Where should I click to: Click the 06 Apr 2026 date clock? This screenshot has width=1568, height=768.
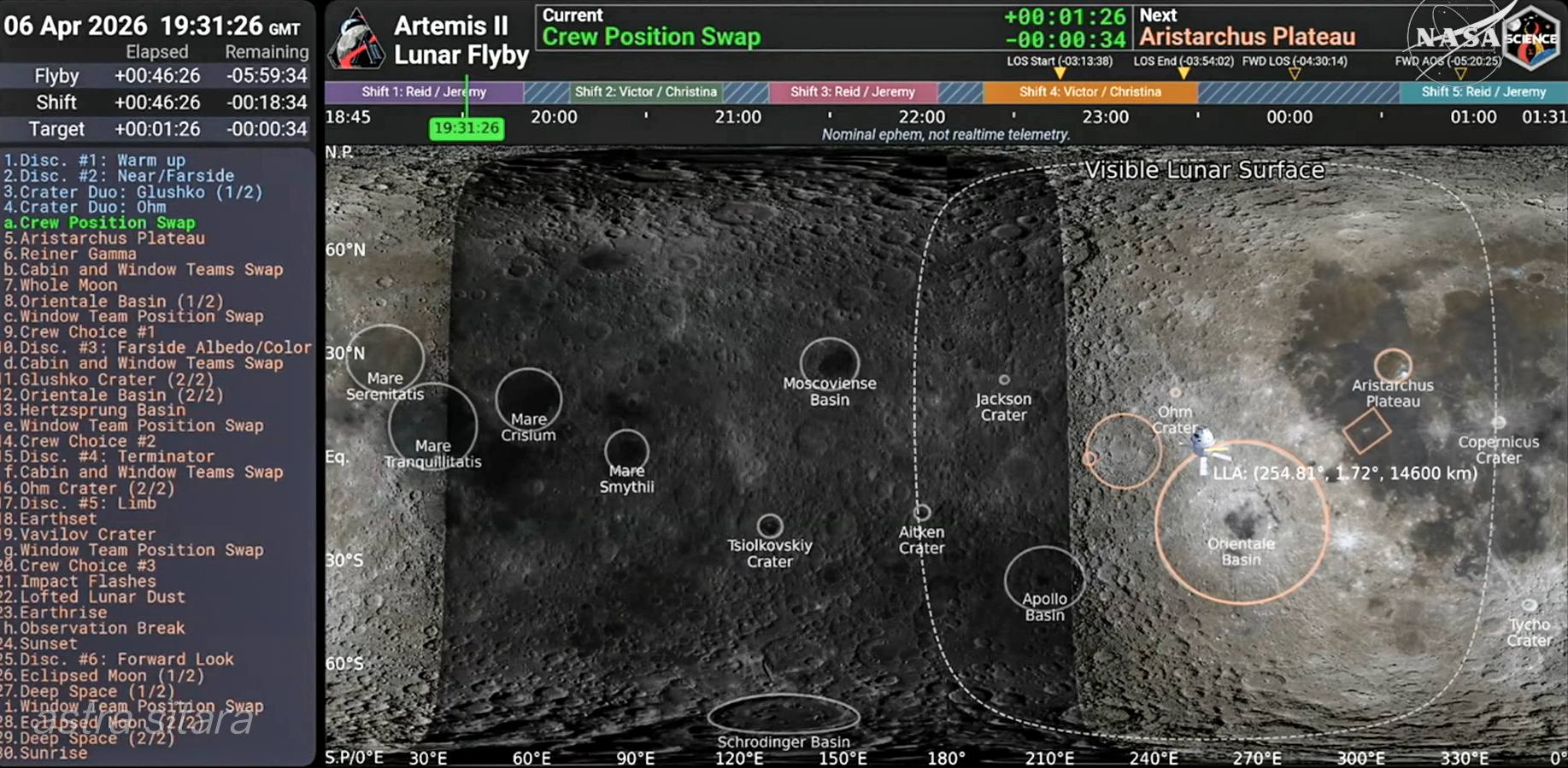[x=153, y=26]
